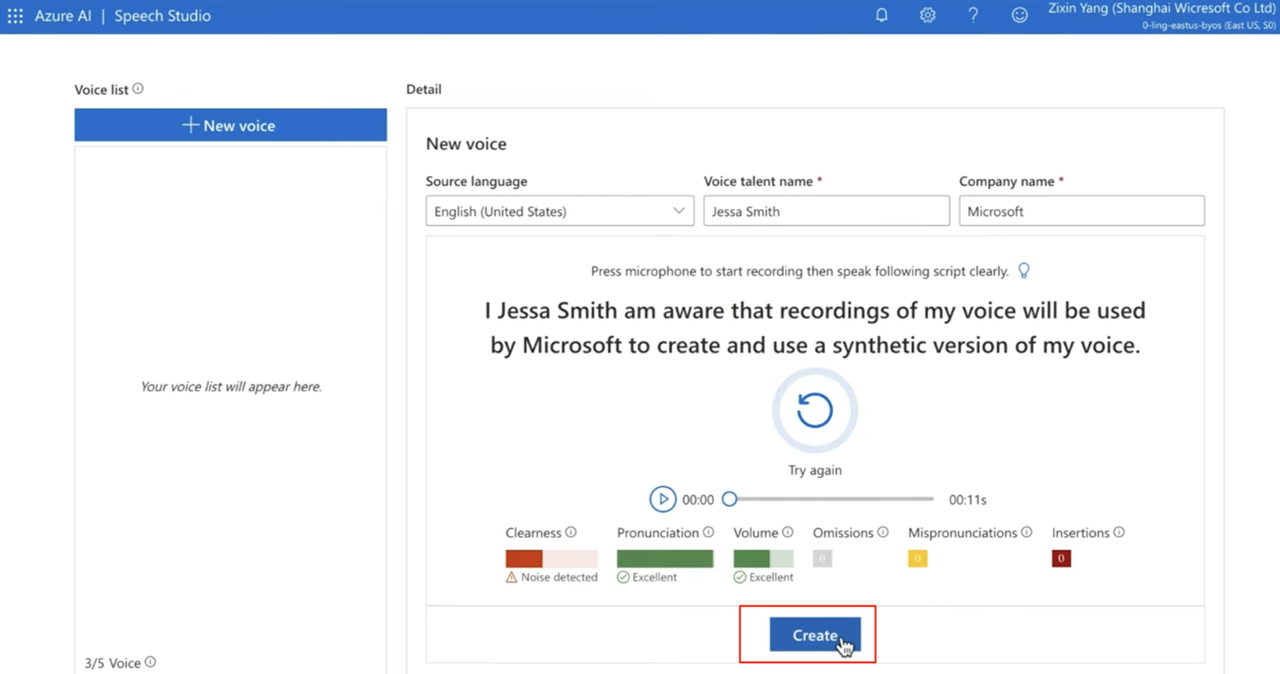Viewport: 1280px width, 674px height.
Task: Click the '3/5 Voice' counter text
Action: tap(112, 663)
